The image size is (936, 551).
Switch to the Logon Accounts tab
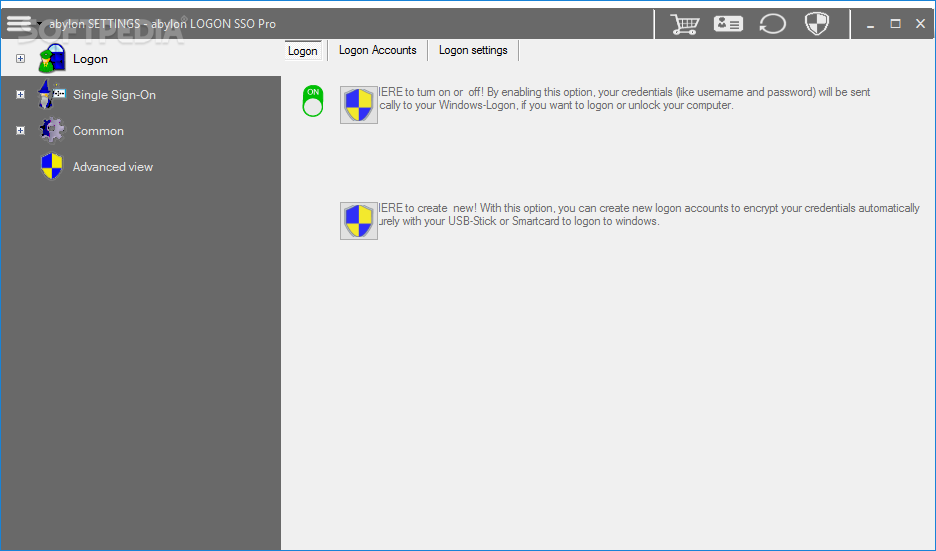click(x=378, y=50)
